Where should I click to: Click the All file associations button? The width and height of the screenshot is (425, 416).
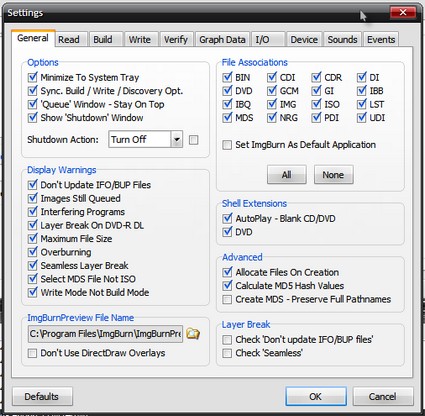tap(287, 174)
